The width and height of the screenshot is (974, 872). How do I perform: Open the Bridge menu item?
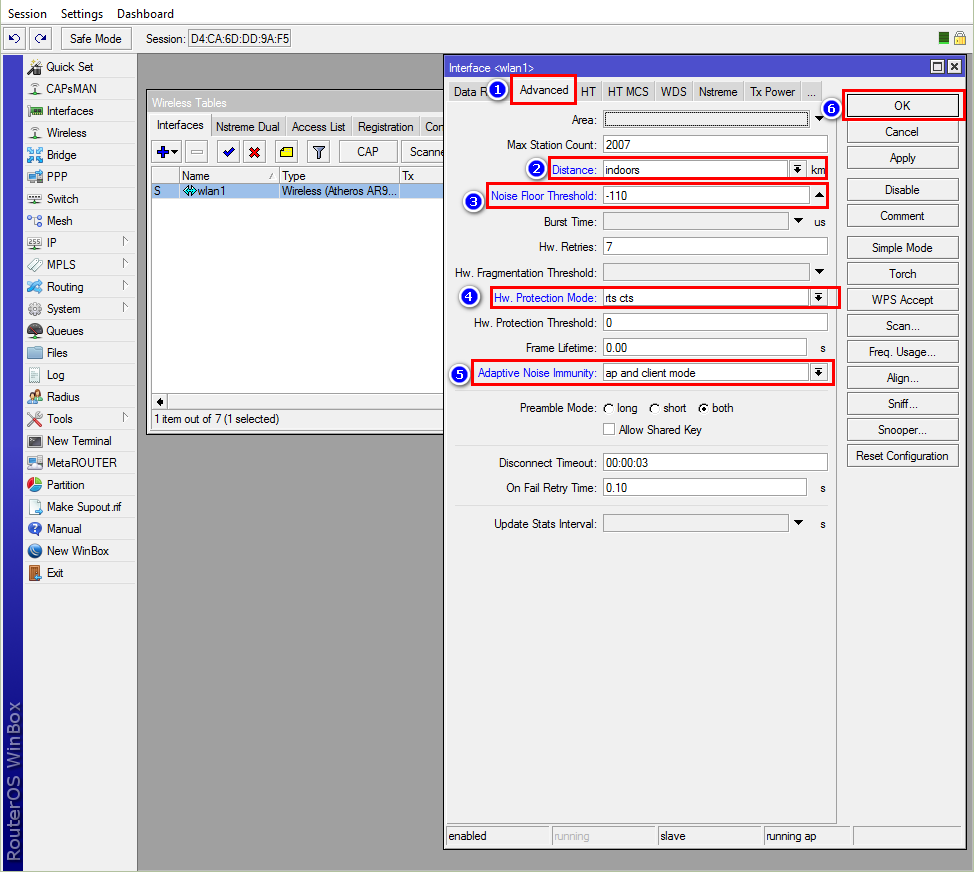(x=61, y=155)
